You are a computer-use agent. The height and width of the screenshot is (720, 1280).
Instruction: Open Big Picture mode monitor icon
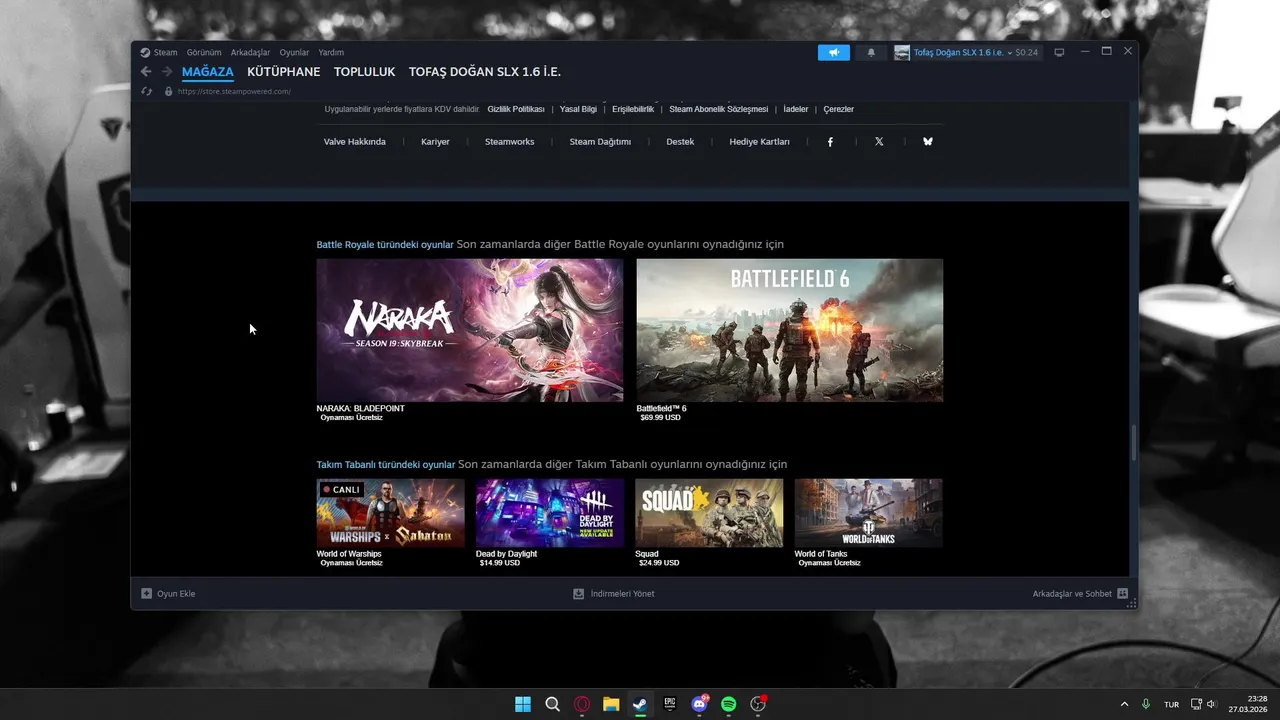pos(1059,52)
